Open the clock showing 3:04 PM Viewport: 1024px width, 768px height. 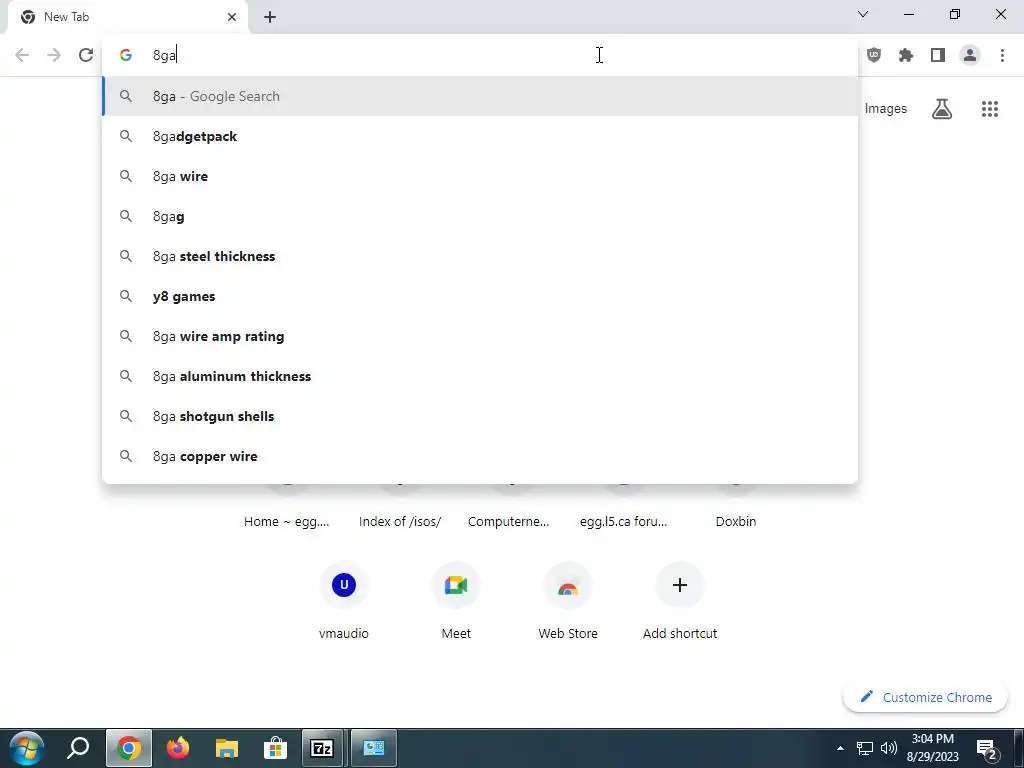pos(933,748)
